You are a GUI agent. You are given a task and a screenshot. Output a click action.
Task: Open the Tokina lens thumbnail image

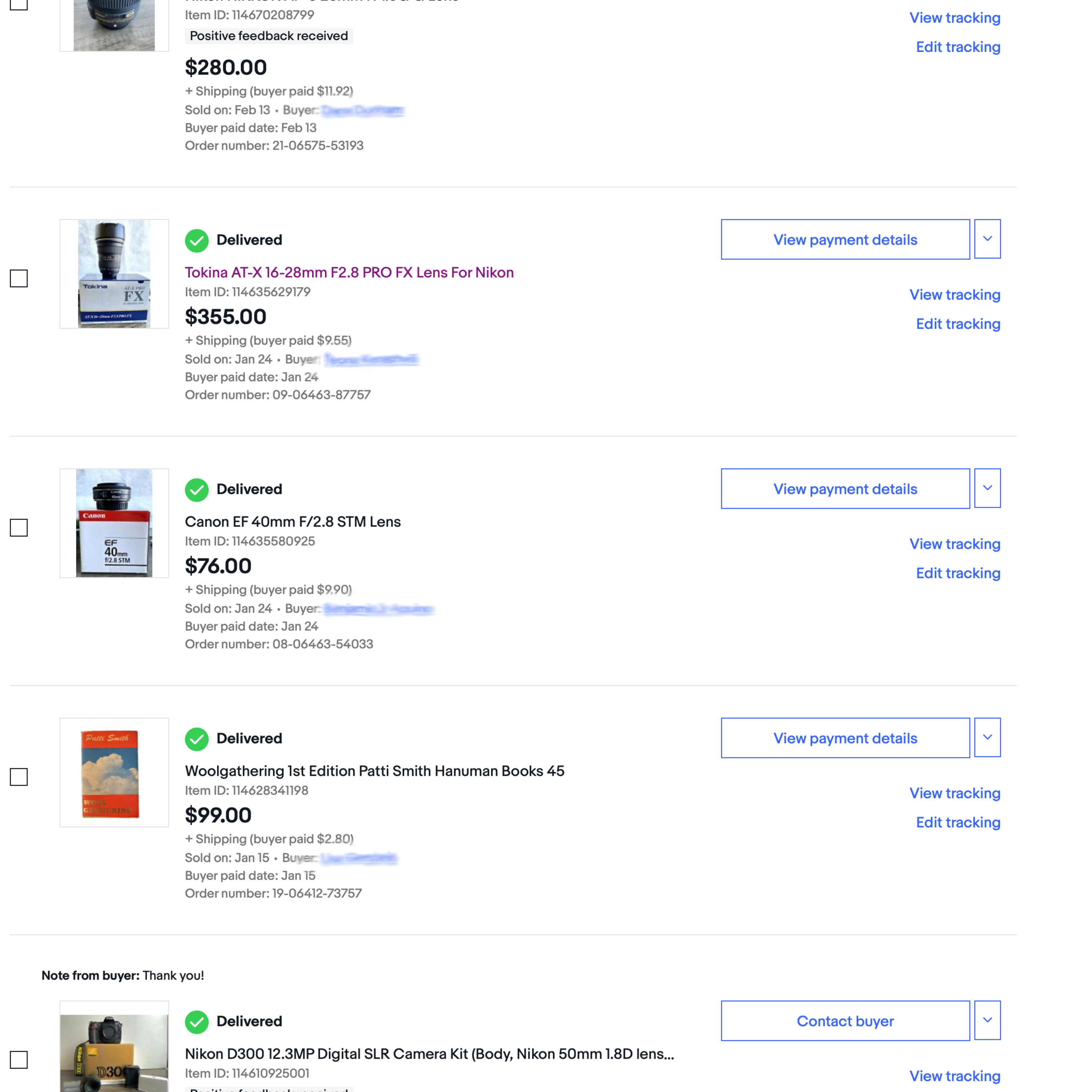[114, 274]
